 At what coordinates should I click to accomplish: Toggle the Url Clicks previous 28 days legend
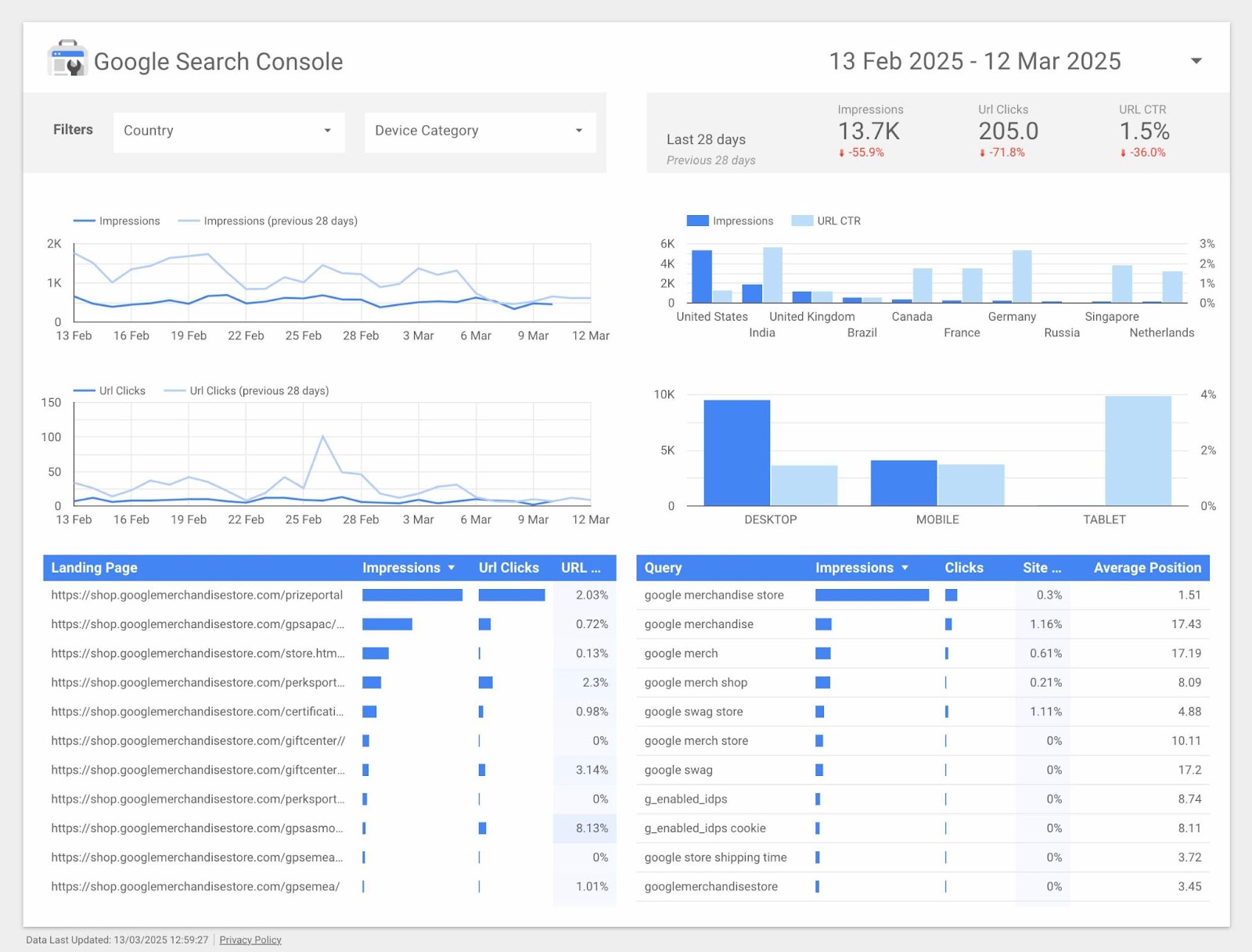click(246, 390)
